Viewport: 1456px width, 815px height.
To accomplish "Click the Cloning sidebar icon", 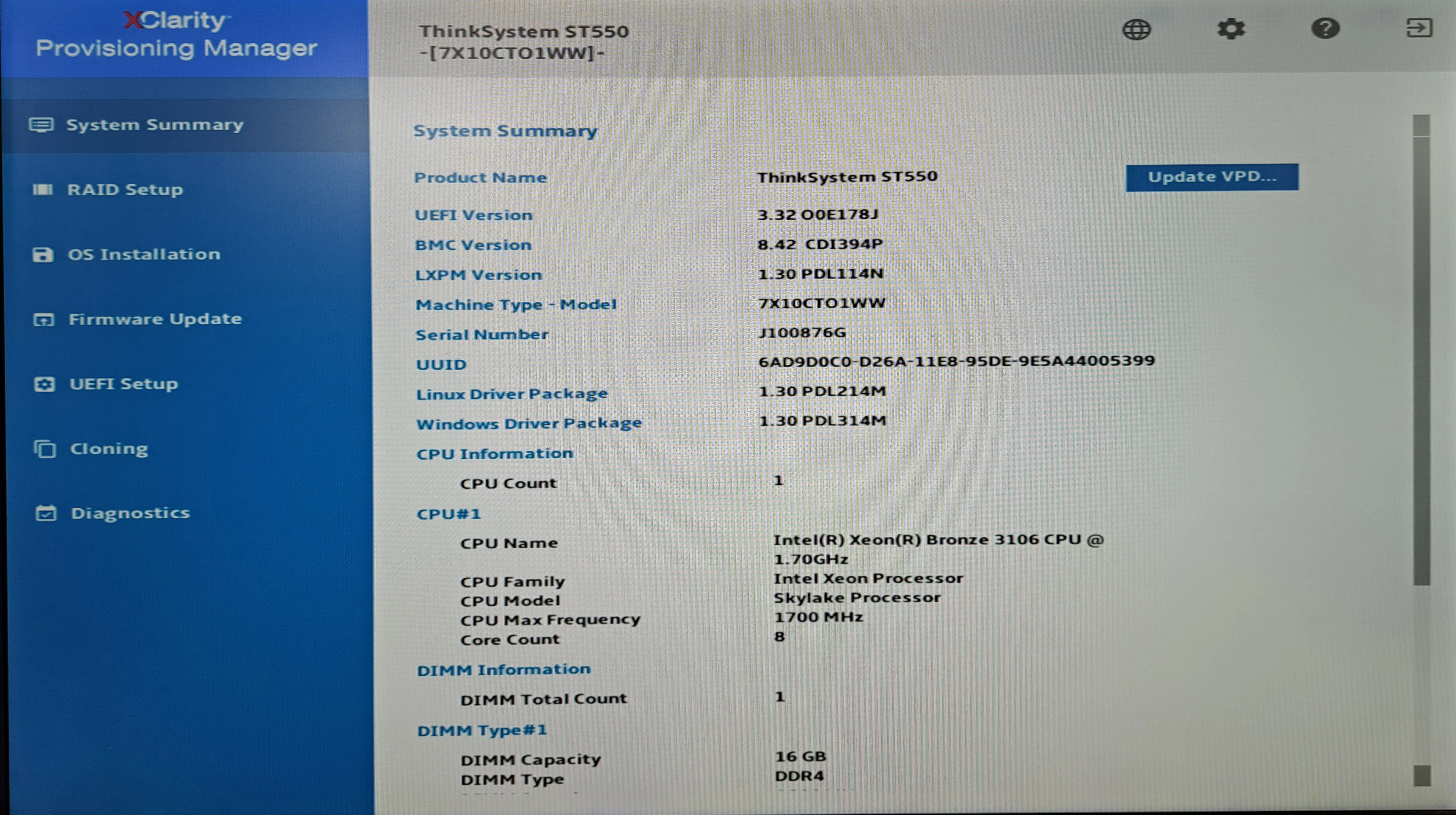I will [45, 449].
